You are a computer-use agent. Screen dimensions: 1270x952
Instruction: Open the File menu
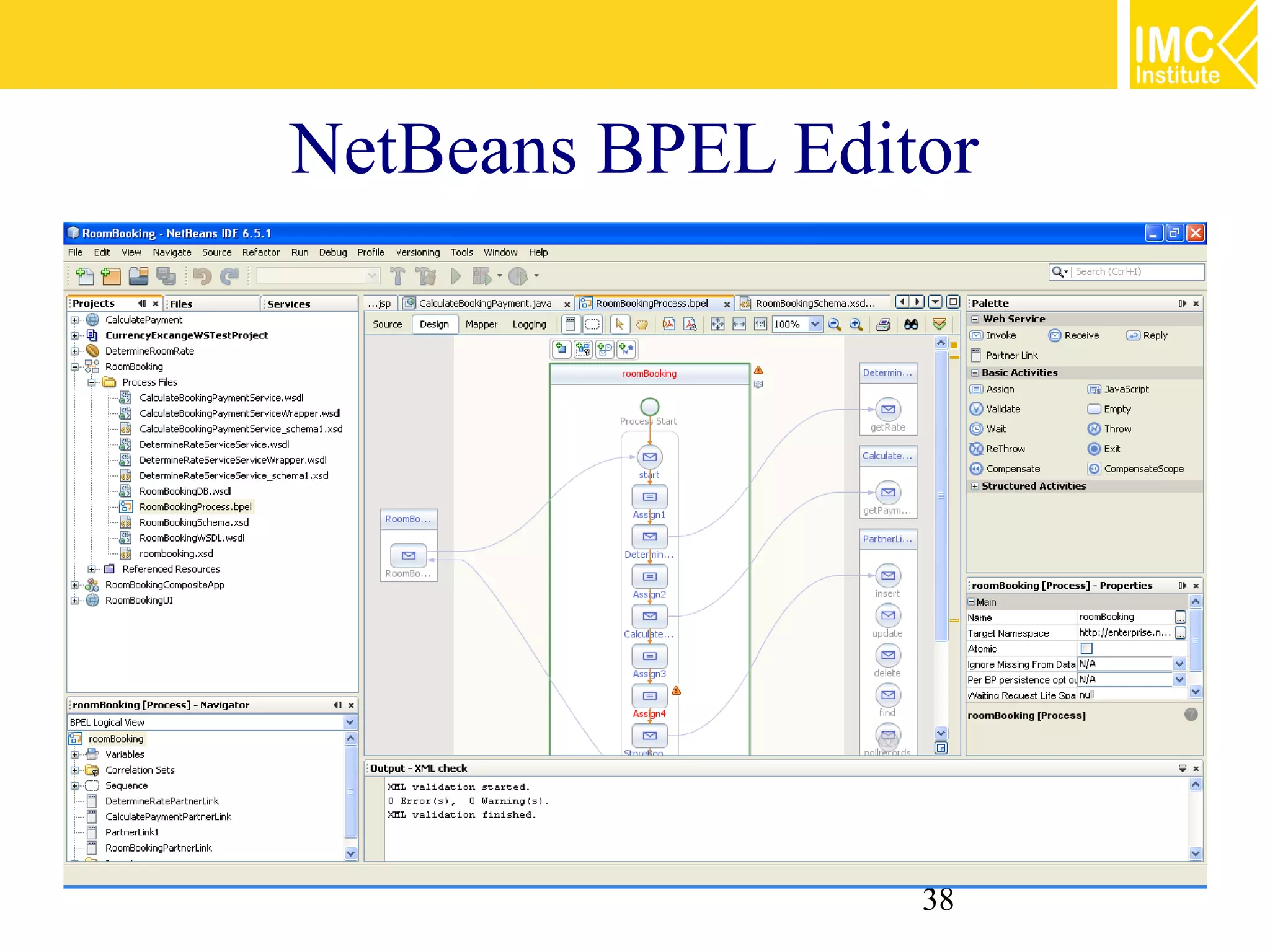75,252
